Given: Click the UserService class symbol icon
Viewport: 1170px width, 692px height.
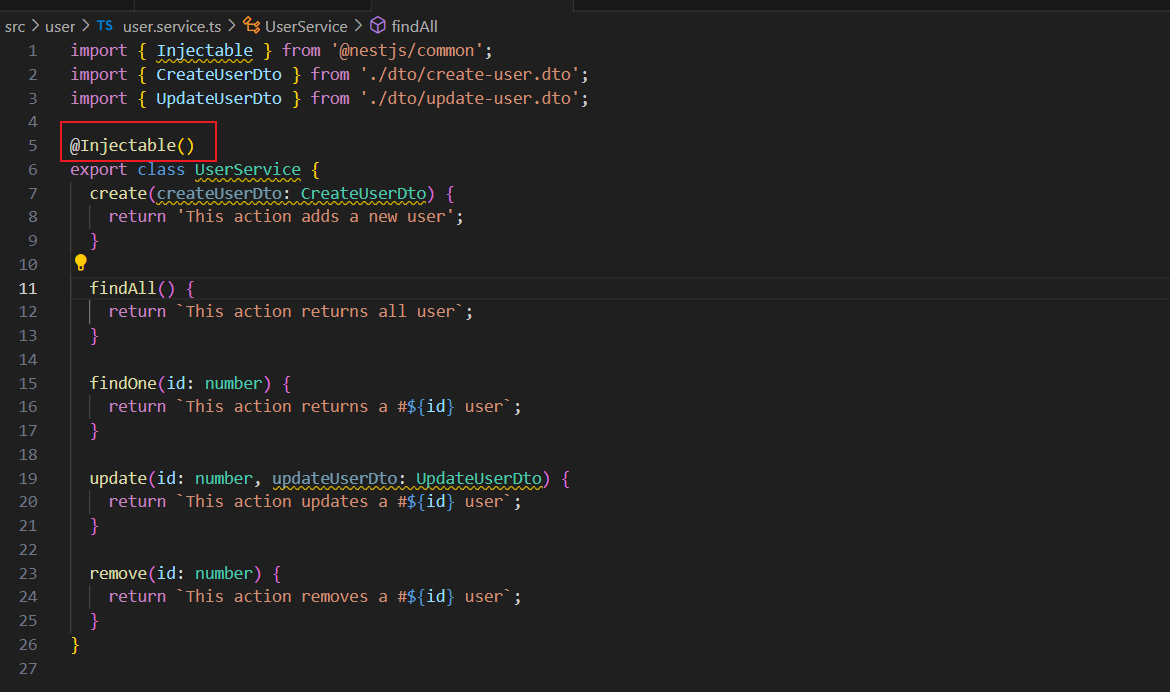Looking at the screenshot, I should pos(251,26).
